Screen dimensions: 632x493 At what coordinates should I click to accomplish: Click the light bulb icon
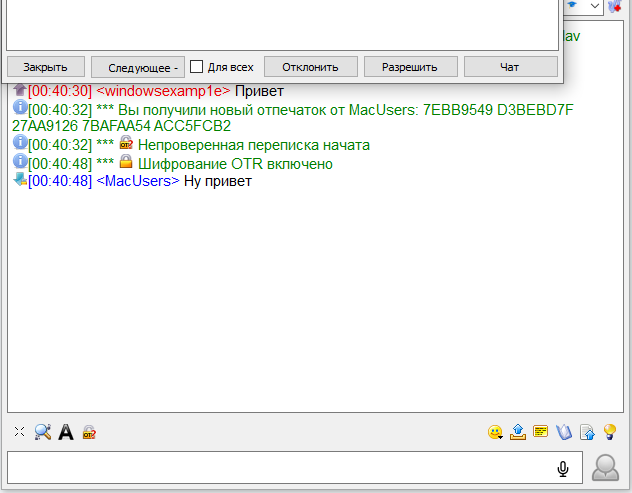tap(610, 433)
